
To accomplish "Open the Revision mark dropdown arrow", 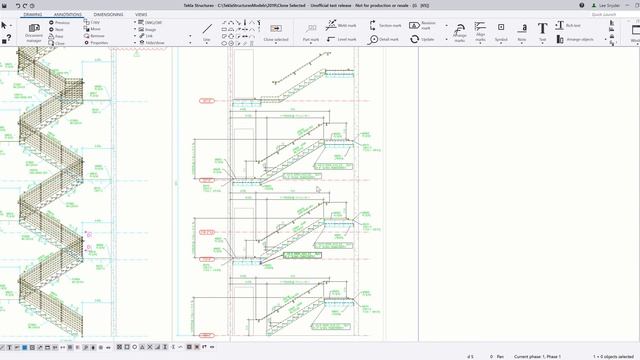I will point(446,26).
